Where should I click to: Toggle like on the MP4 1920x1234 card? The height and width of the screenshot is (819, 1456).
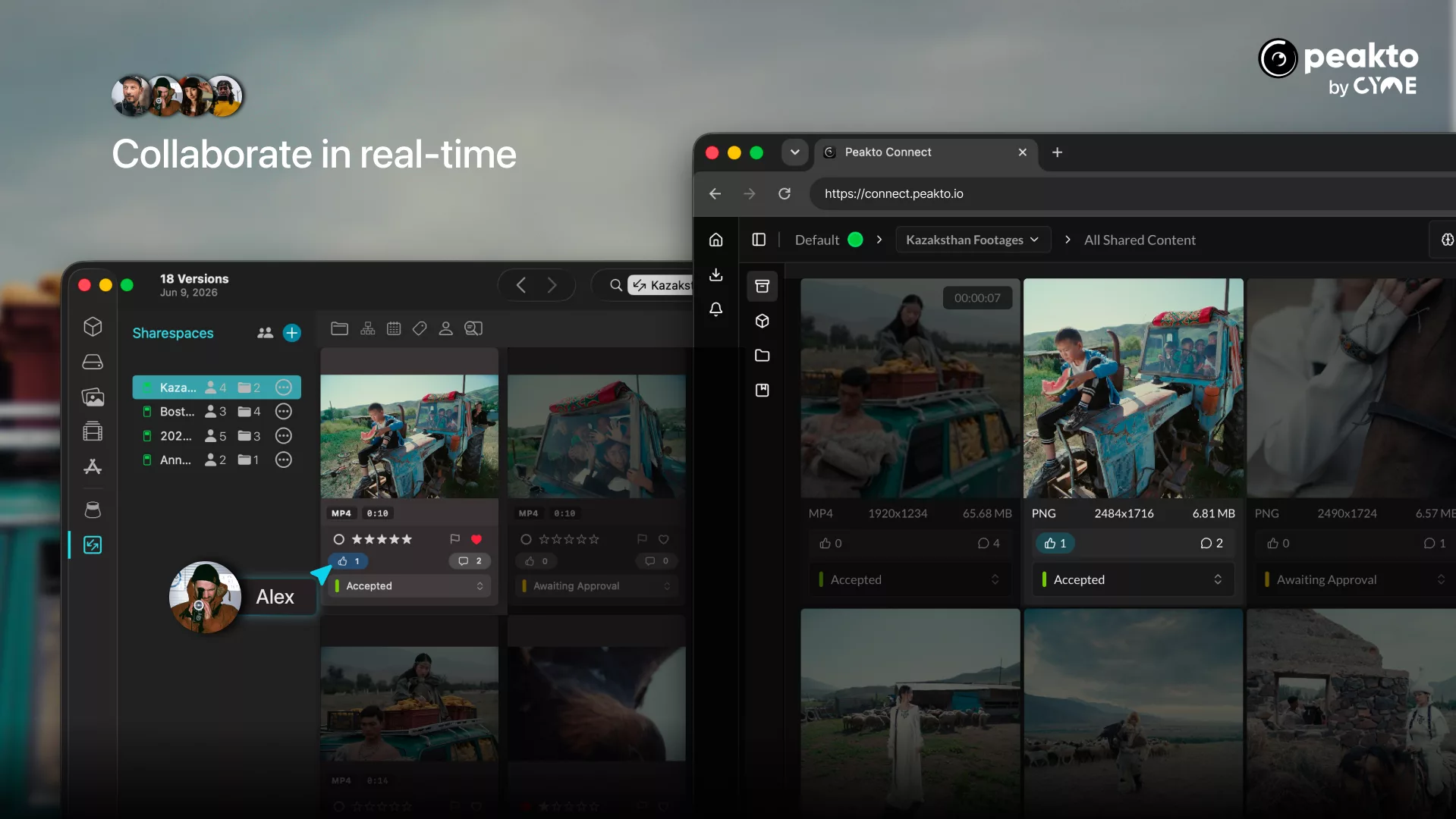(831, 543)
